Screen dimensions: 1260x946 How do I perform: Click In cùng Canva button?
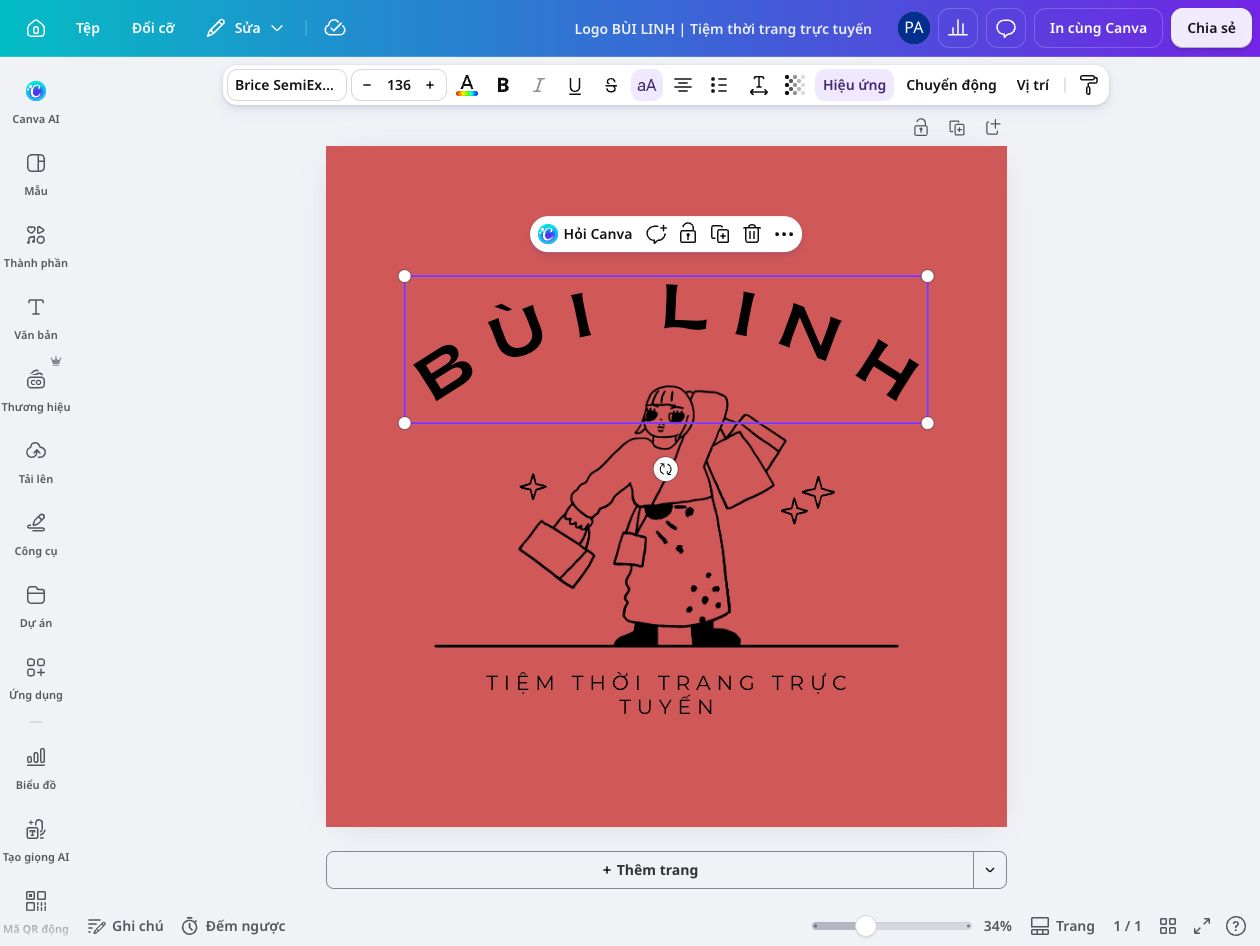(x=1098, y=28)
